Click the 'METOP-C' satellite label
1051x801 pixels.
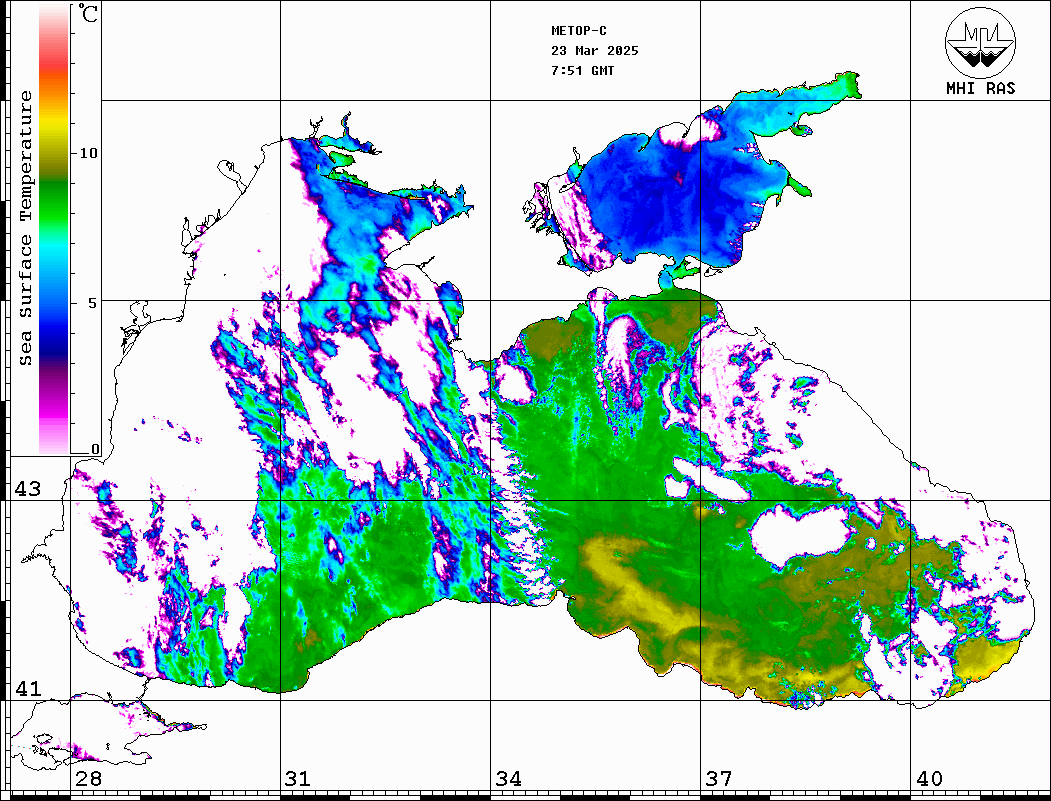point(579,31)
